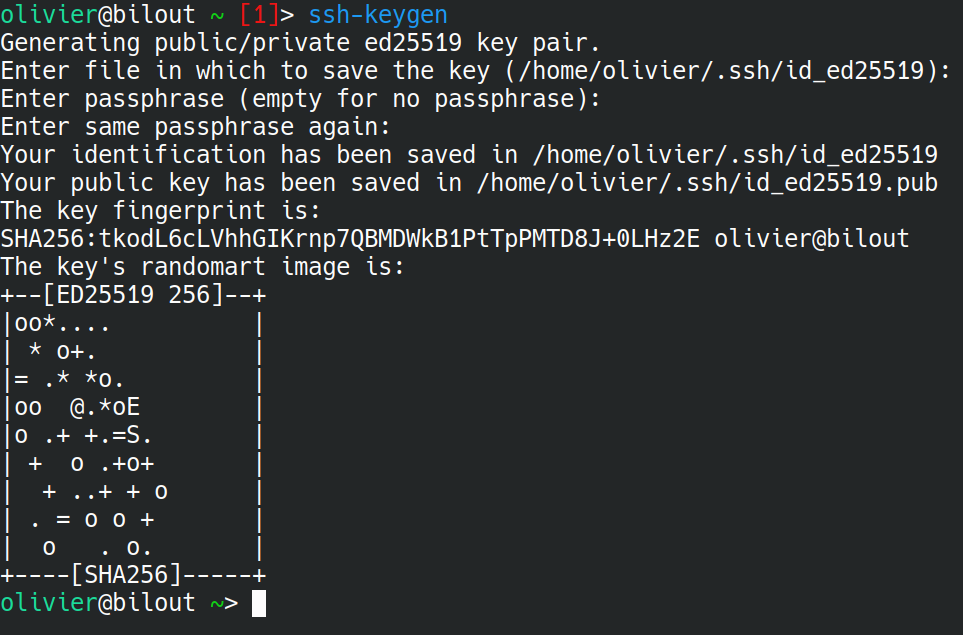Click the olivier@bilout text in the top prompt
This screenshot has height=635, width=963.
(98, 15)
